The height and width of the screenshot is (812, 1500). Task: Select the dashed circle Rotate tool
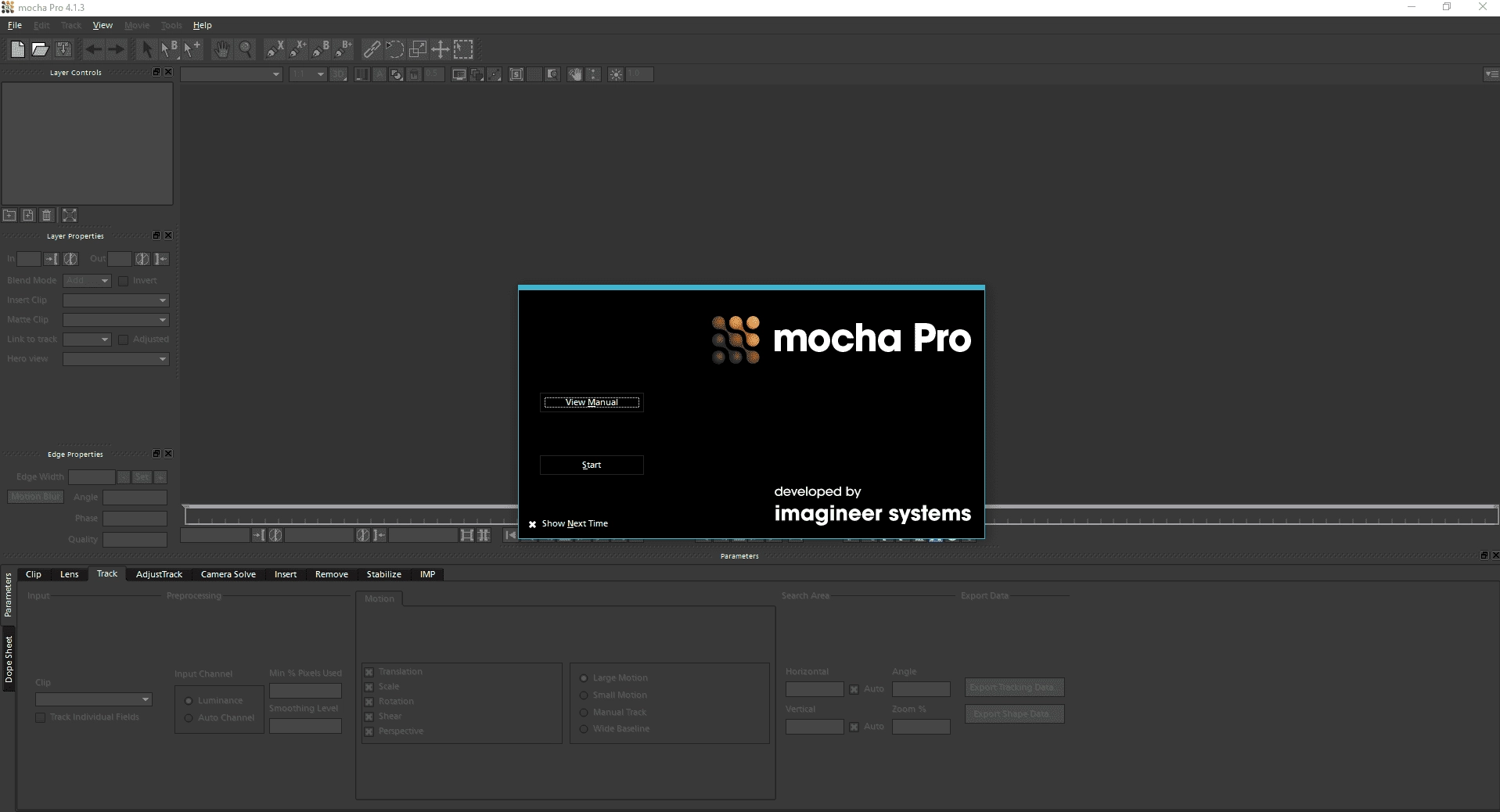[394, 49]
